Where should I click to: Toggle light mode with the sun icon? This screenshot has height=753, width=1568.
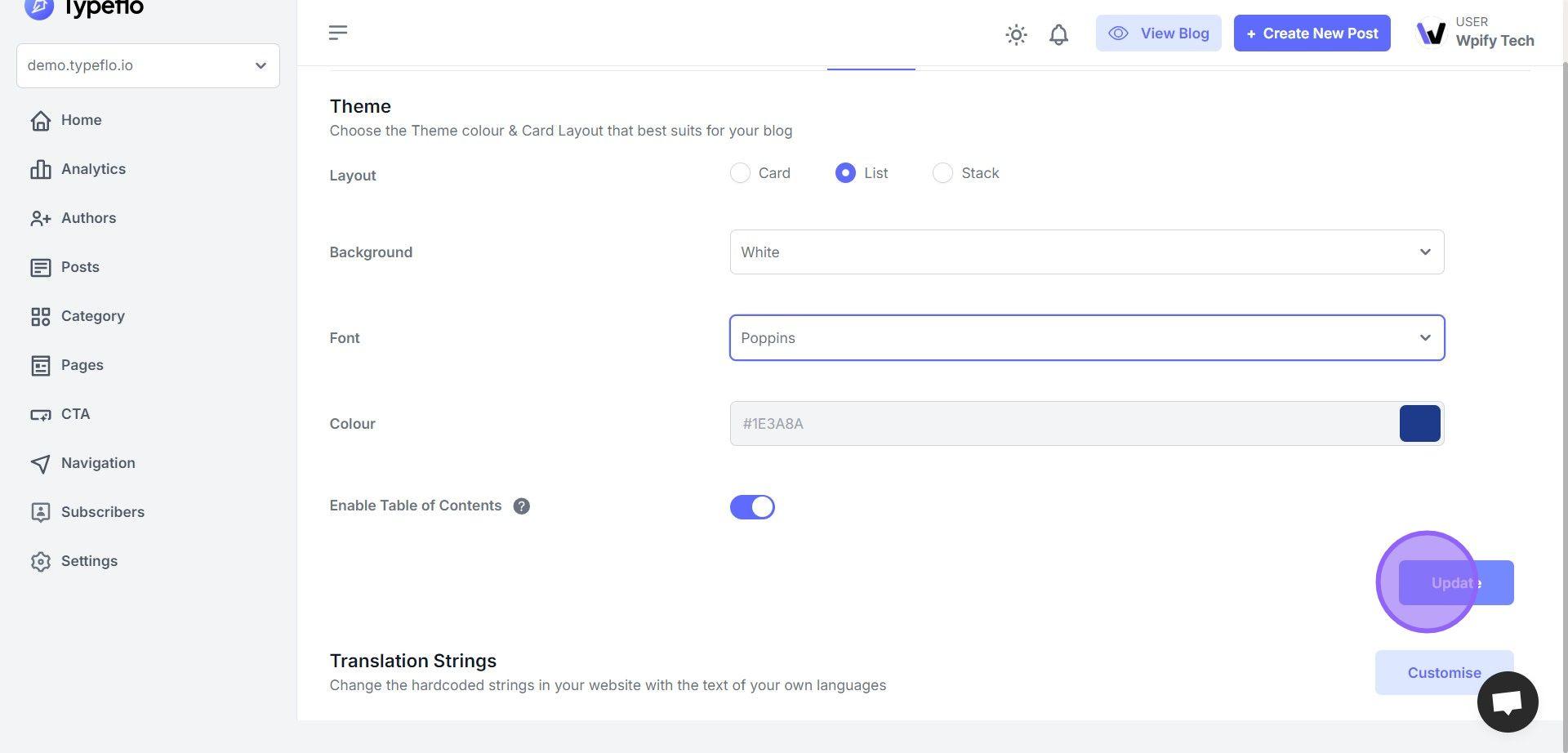pyautogui.click(x=1016, y=34)
